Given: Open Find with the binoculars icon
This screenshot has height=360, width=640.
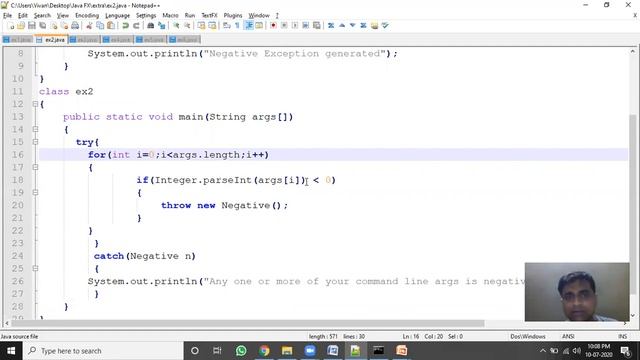Looking at the screenshot, I should [151, 26].
